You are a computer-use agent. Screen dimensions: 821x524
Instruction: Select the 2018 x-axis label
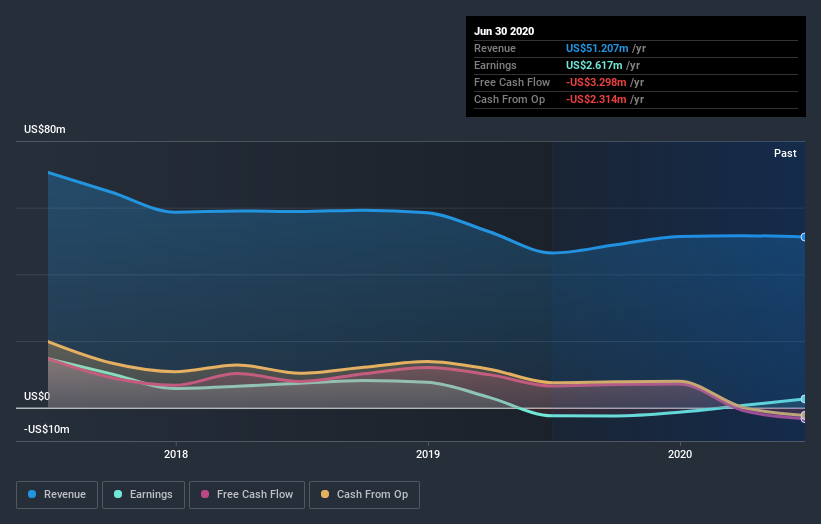pyautogui.click(x=176, y=454)
